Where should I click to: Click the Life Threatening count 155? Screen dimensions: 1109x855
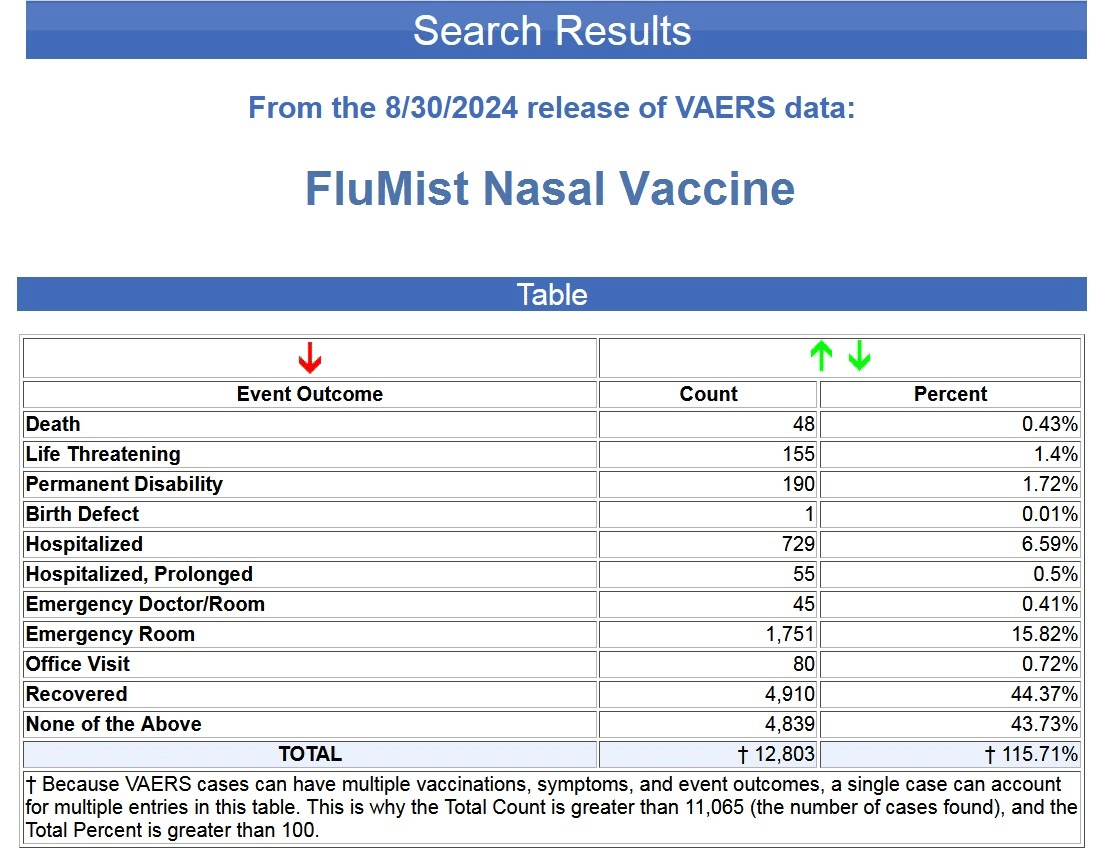pyautogui.click(x=799, y=454)
